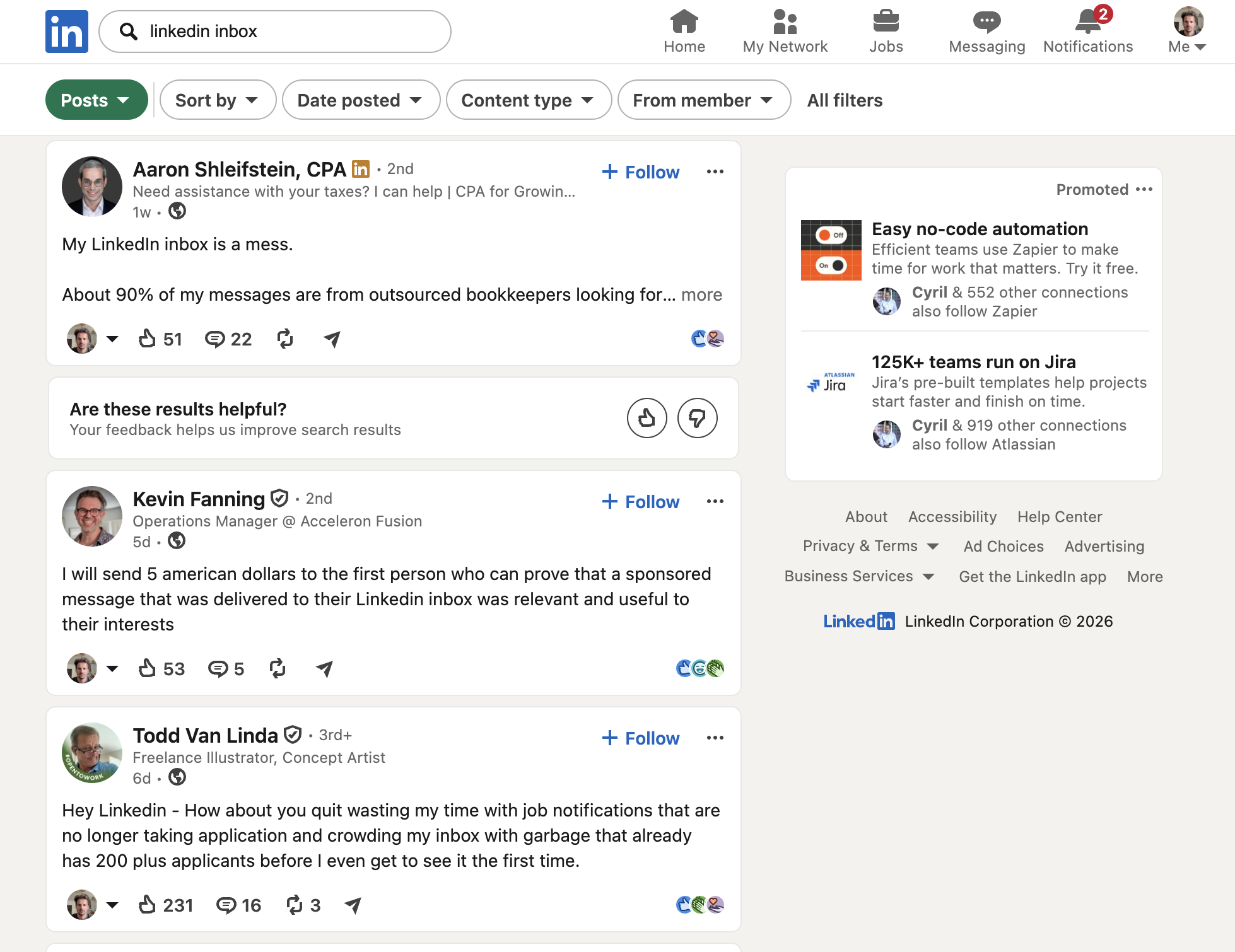The image size is (1235, 952).
Task: Send Kevin Fanning's post via message
Action: pos(325,669)
